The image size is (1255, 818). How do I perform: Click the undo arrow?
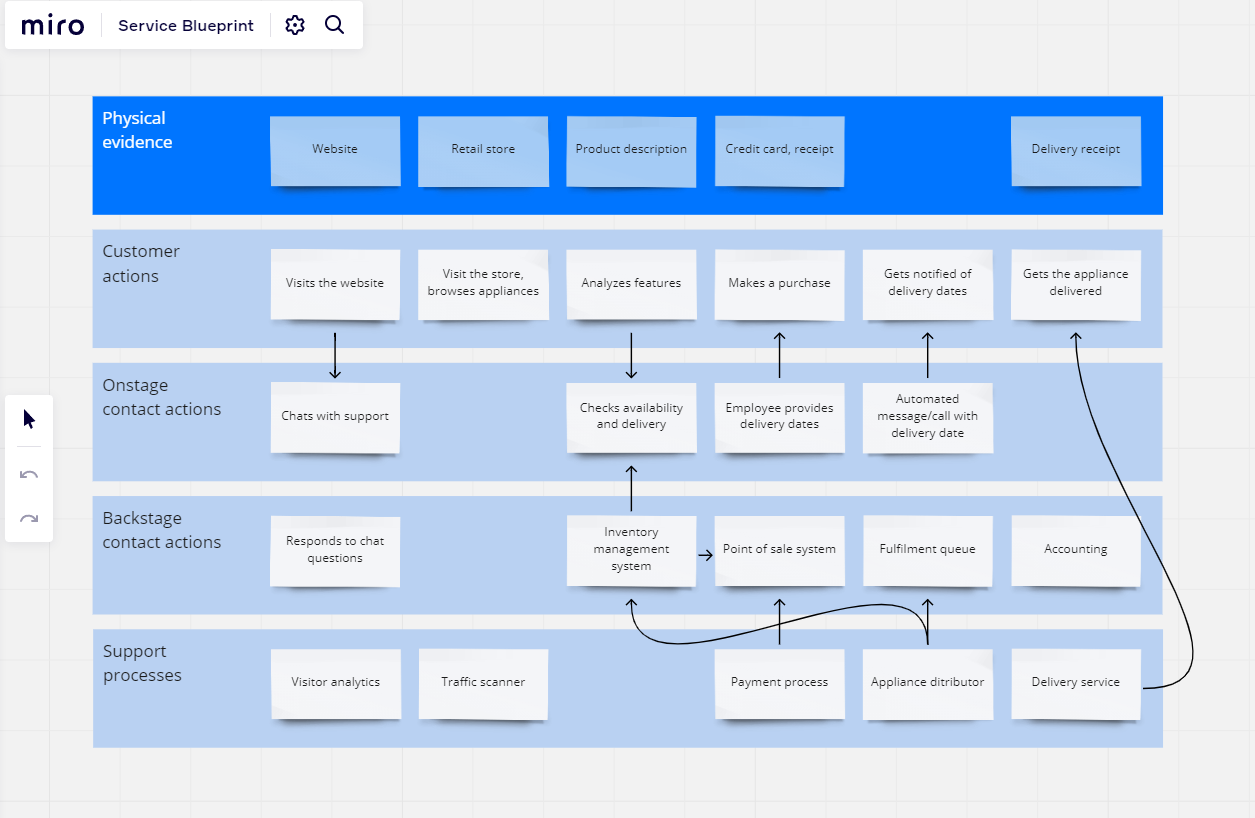29,474
